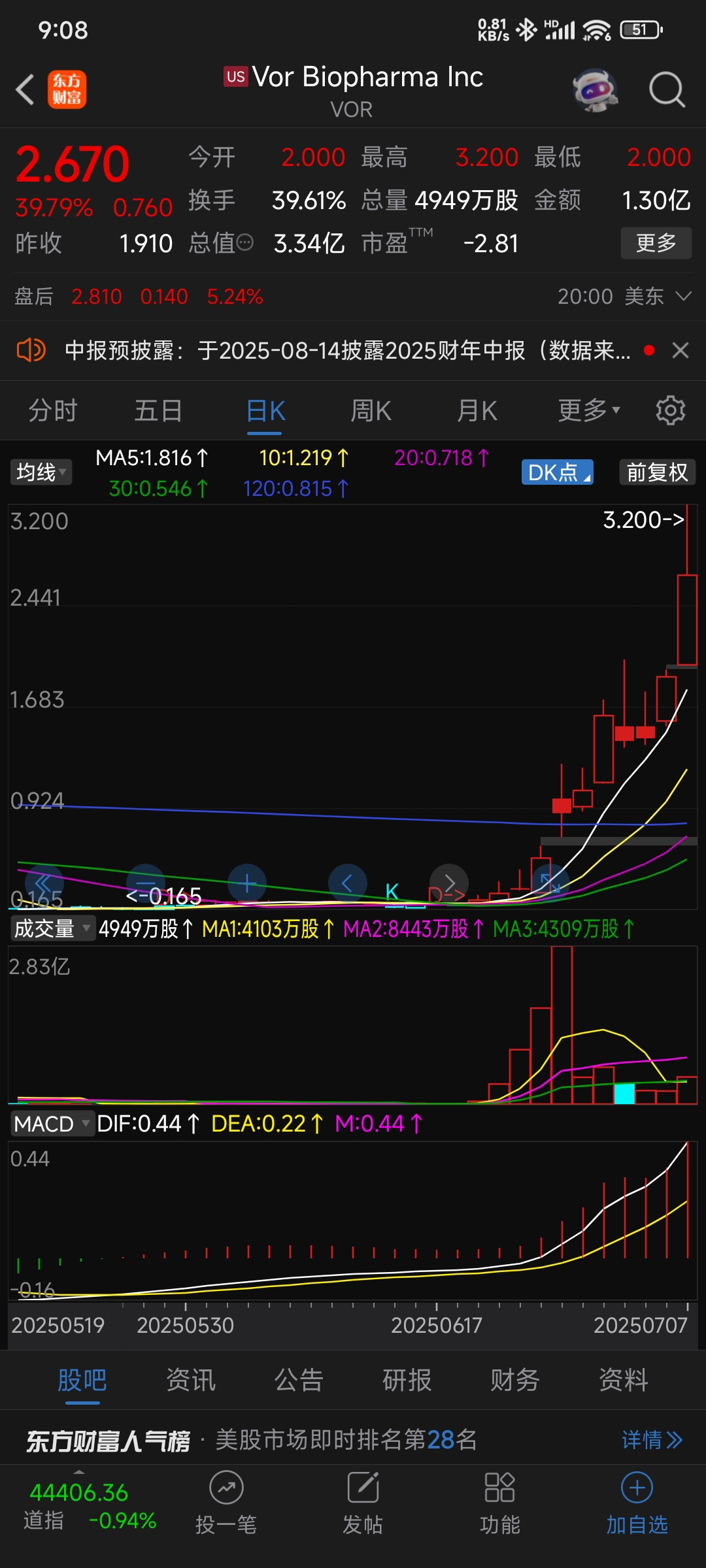Tap the MA5:1.816 average label
Screen dimensions: 706x1568
[152, 458]
